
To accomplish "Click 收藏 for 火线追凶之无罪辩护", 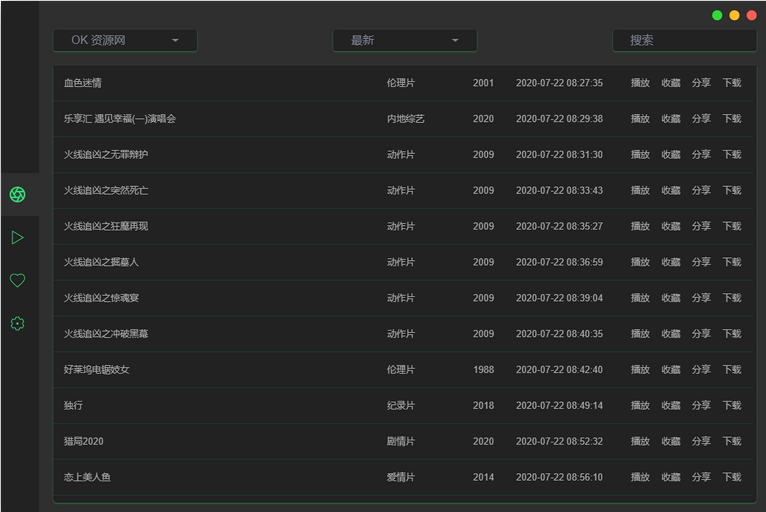I will click(x=671, y=154).
